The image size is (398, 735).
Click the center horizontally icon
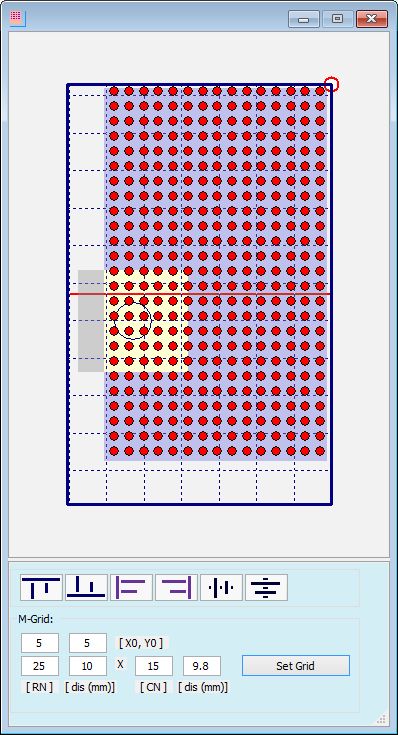tap(221, 588)
